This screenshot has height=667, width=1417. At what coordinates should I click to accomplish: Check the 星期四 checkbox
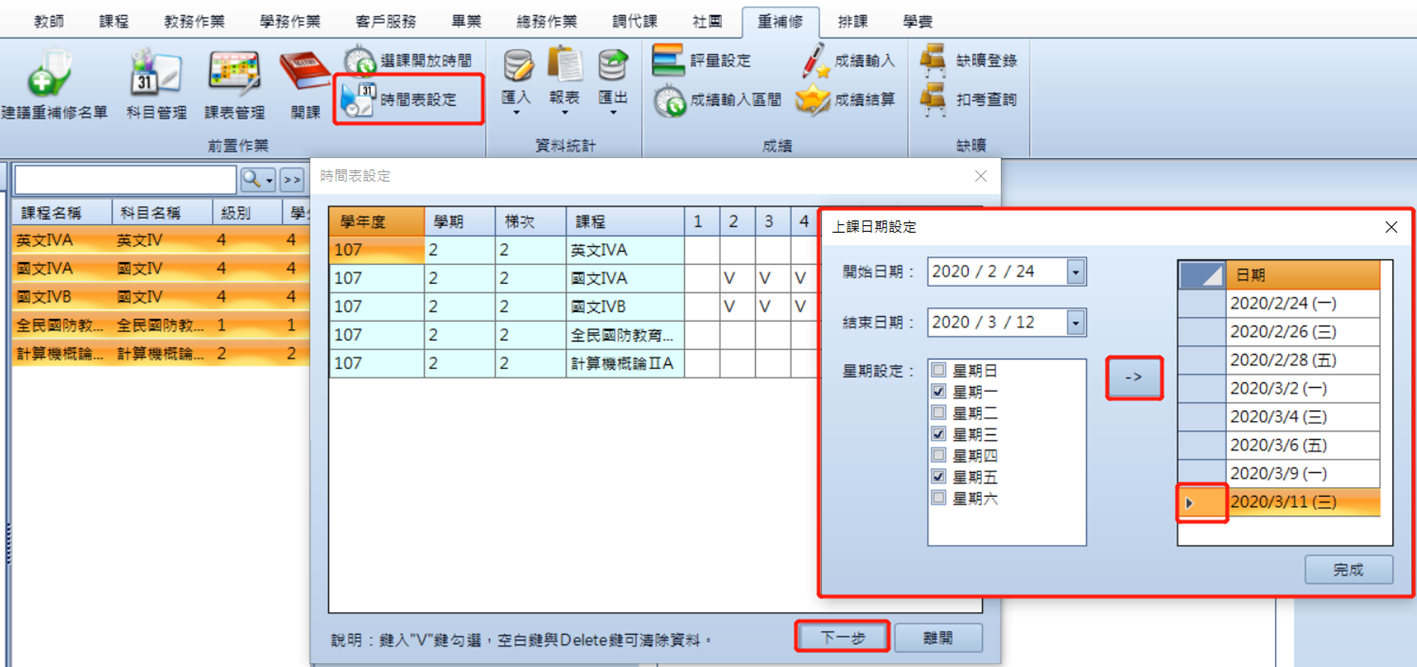[938, 456]
